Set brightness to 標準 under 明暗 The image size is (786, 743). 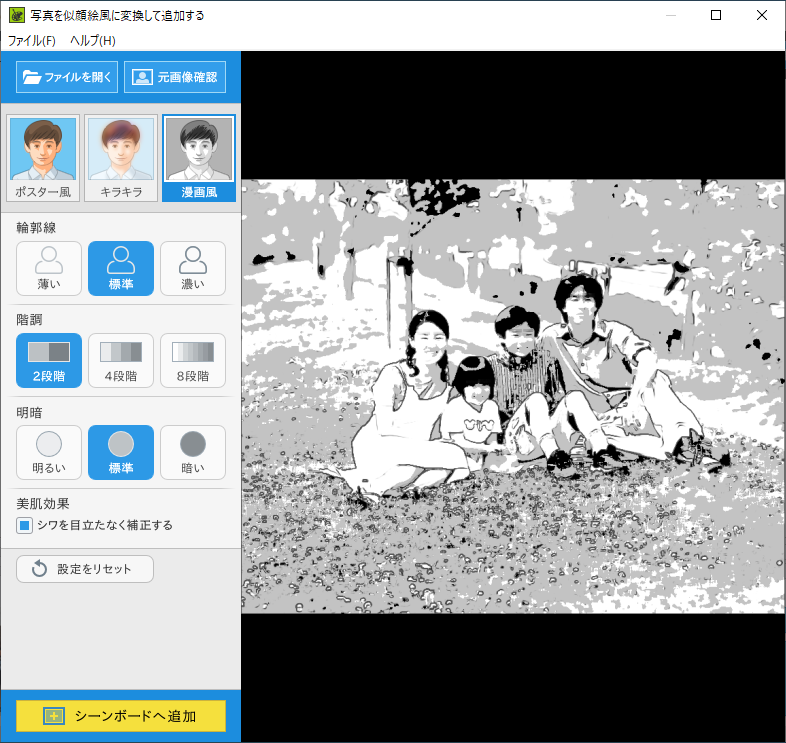tap(121, 452)
